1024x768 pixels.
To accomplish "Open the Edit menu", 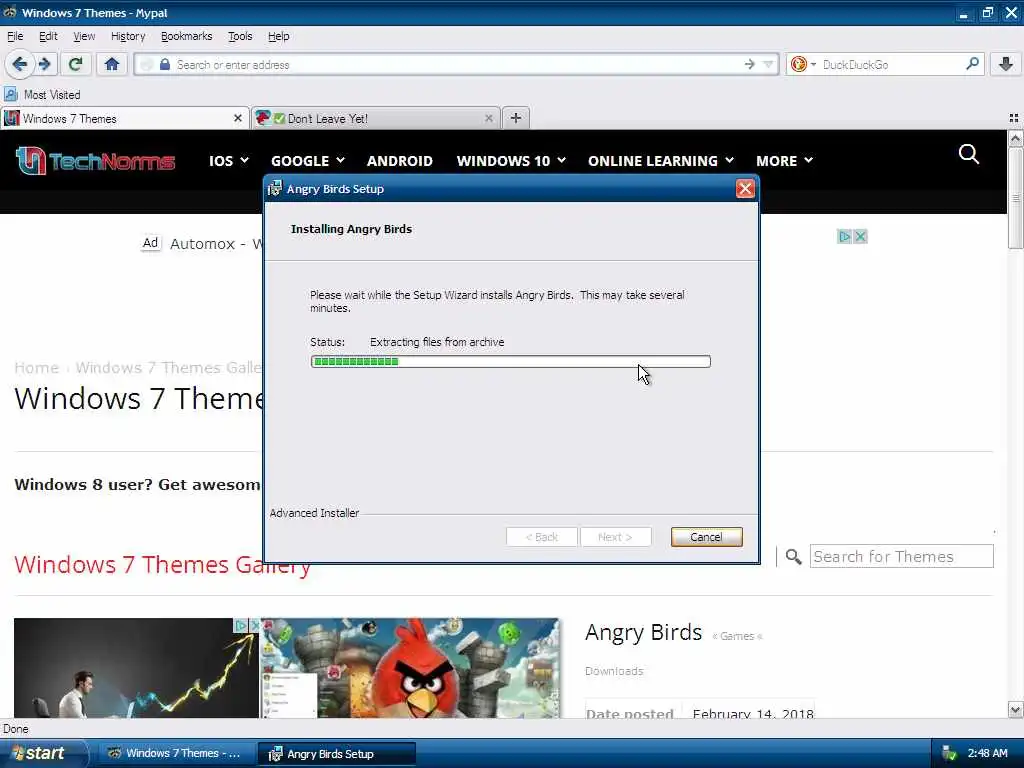I will point(48,36).
